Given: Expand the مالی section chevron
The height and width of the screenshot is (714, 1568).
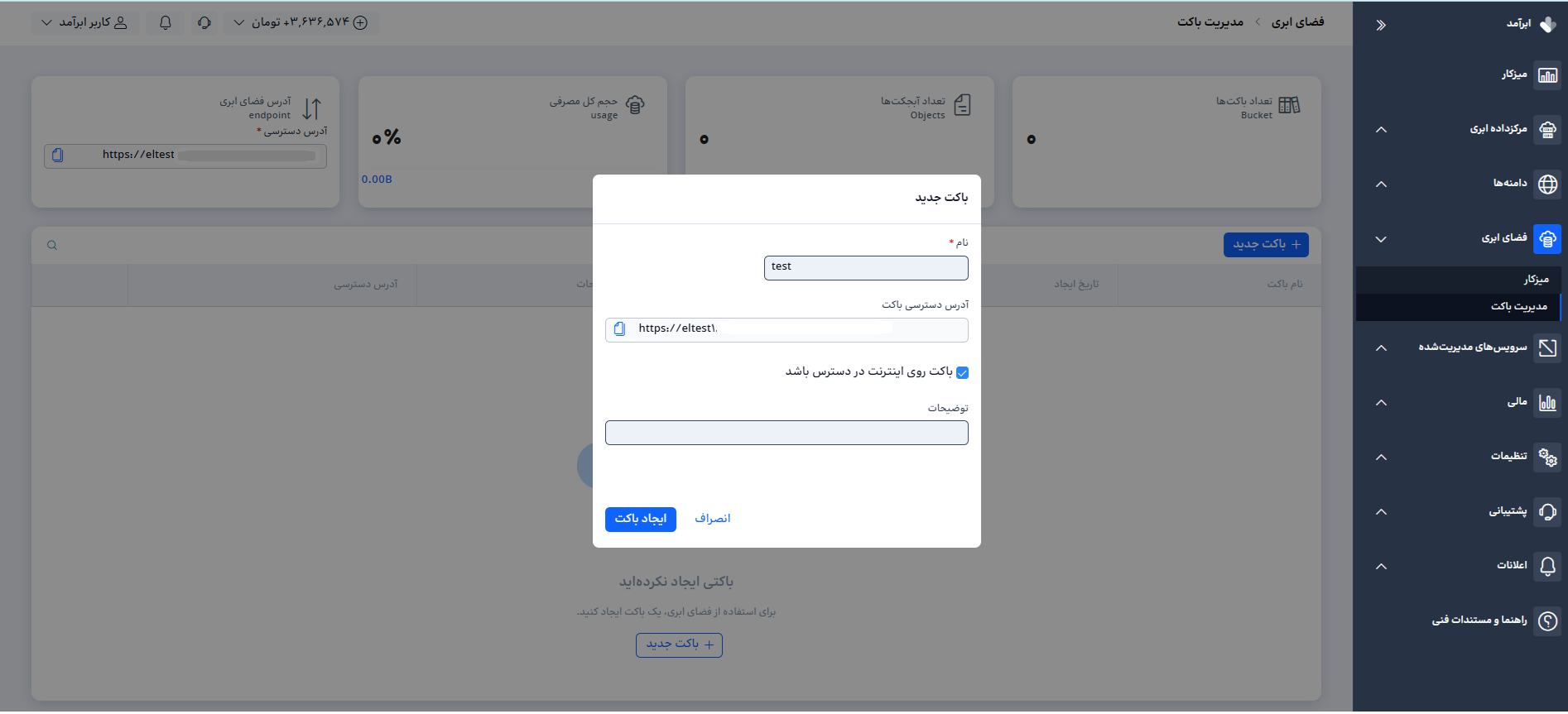Looking at the screenshot, I should point(1381,403).
